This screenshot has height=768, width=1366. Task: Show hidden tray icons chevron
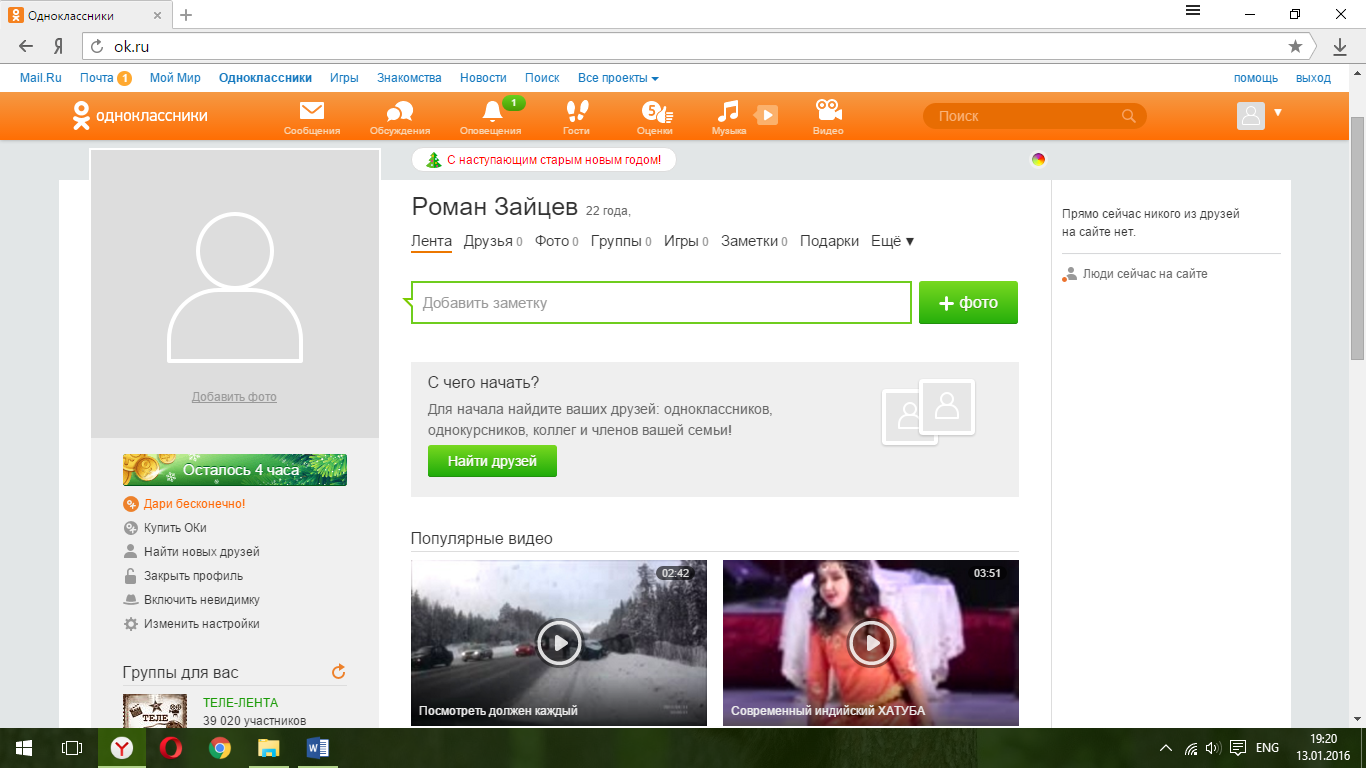click(x=1166, y=748)
